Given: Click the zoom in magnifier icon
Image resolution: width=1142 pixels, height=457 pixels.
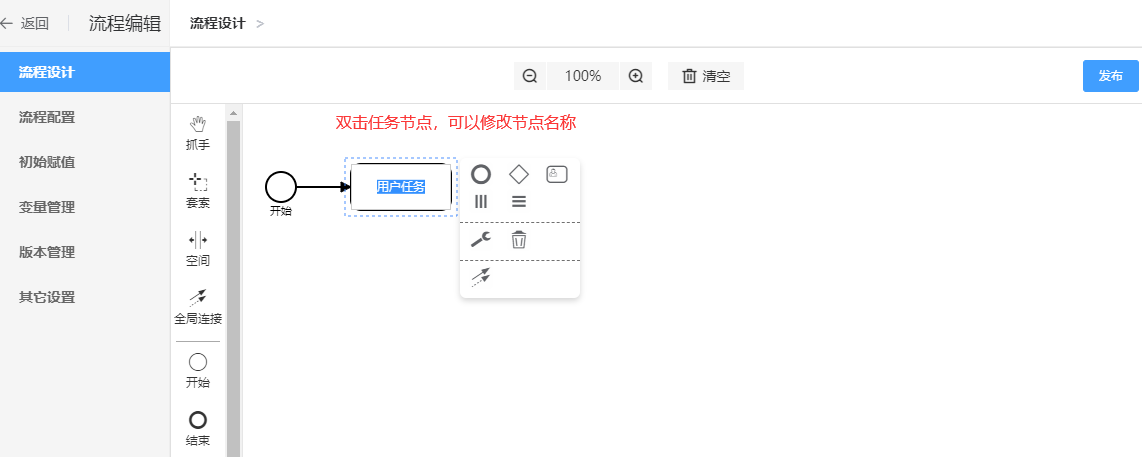Looking at the screenshot, I should pyautogui.click(x=636, y=76).
